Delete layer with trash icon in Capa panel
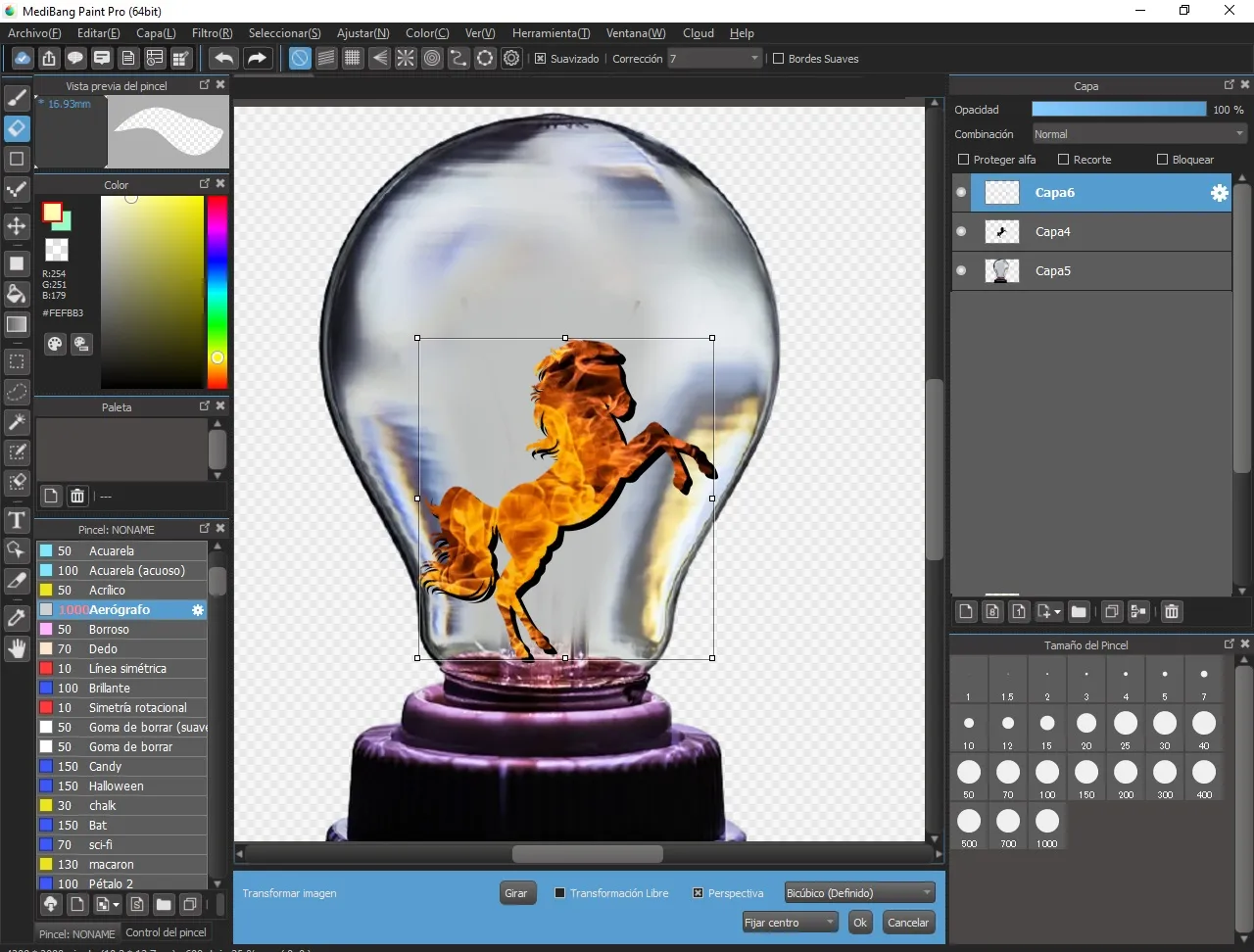The height and width of the screenshot is (952, 1254). pyautogui.click(x=1172, y=612)
